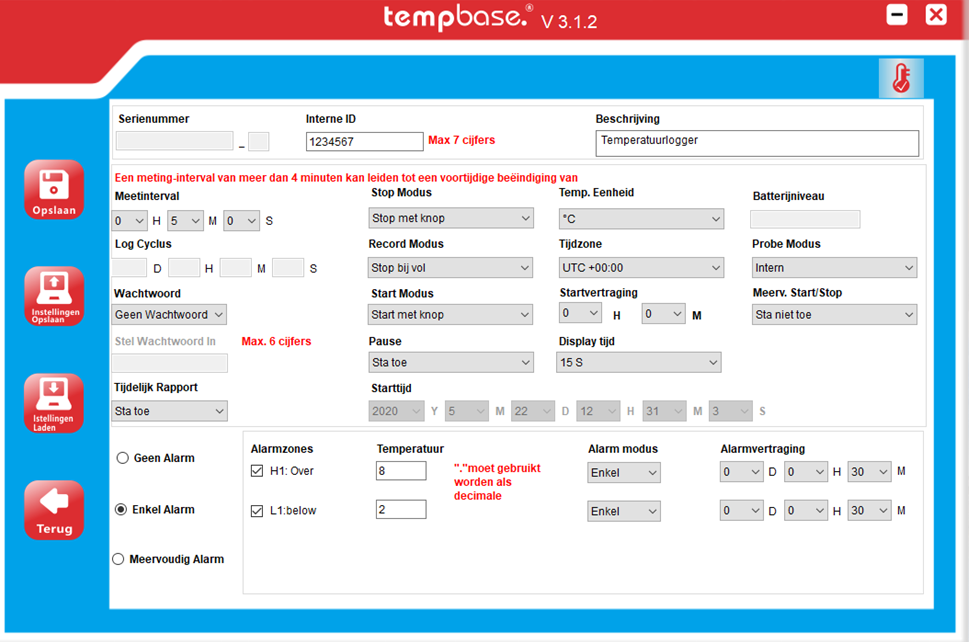Open the Starttijd minute dropdown
The image size is (969, 642).
664,411
